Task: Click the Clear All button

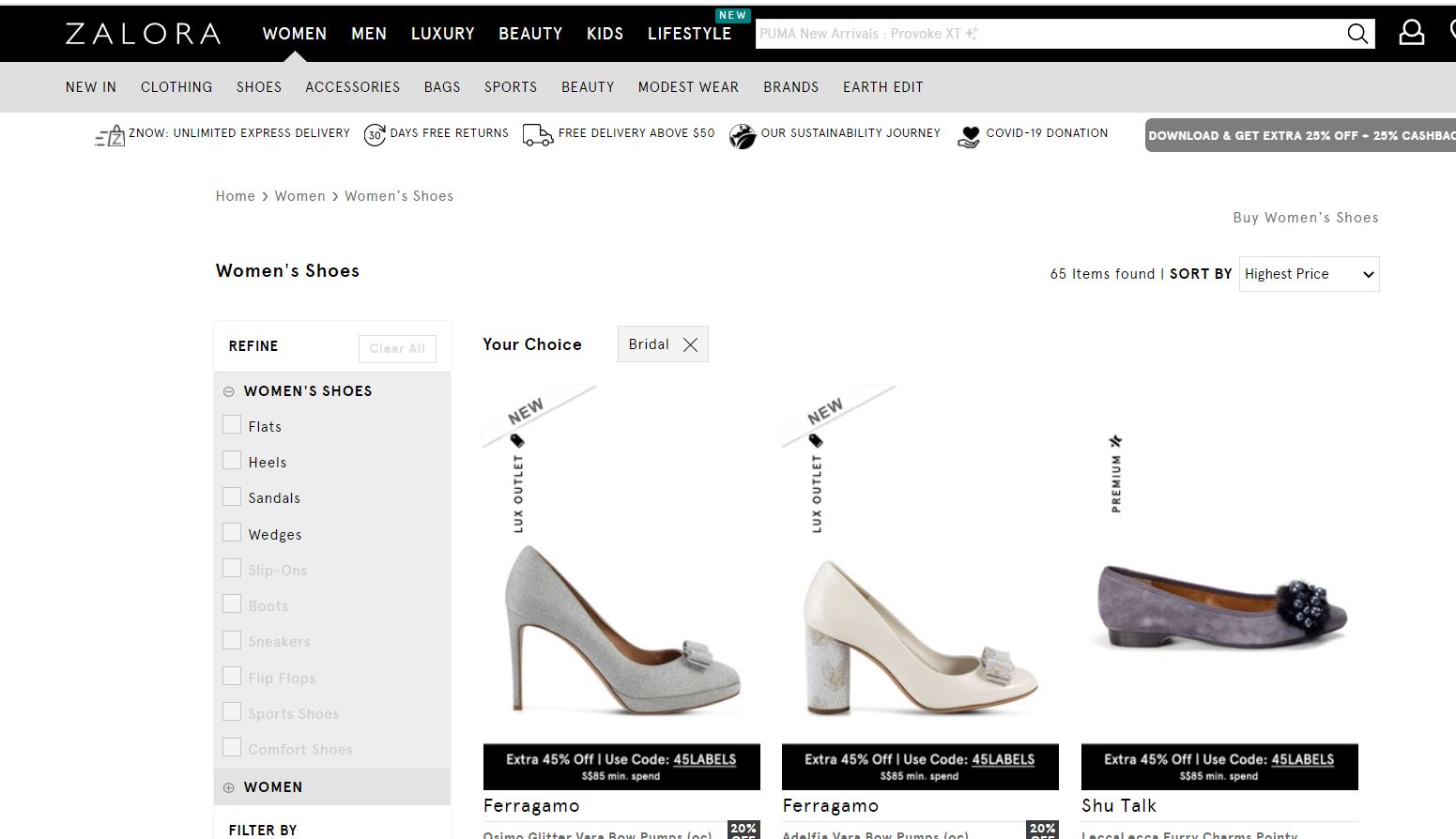Action: [397, 348]
